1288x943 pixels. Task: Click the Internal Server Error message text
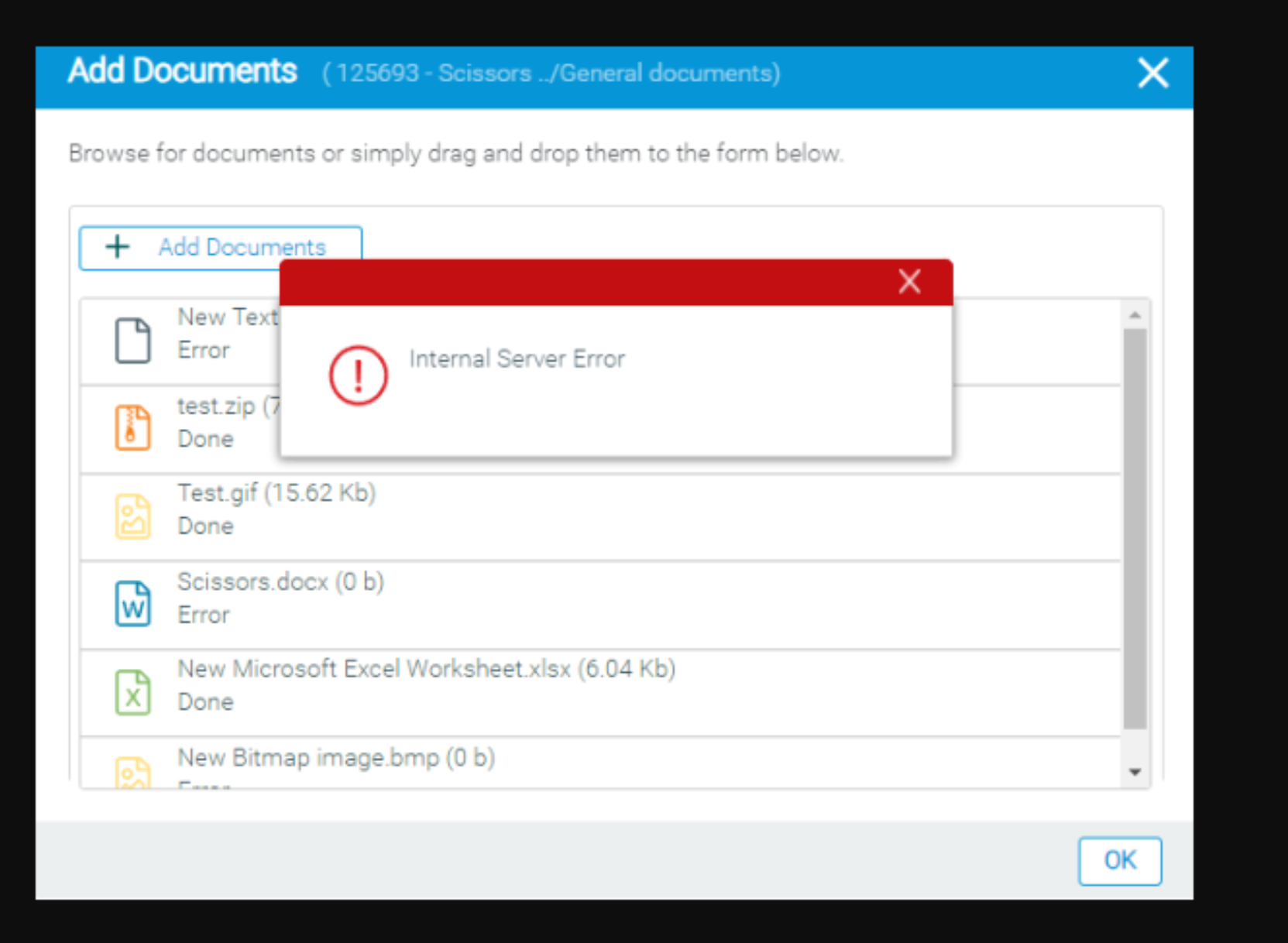[517, 358]
